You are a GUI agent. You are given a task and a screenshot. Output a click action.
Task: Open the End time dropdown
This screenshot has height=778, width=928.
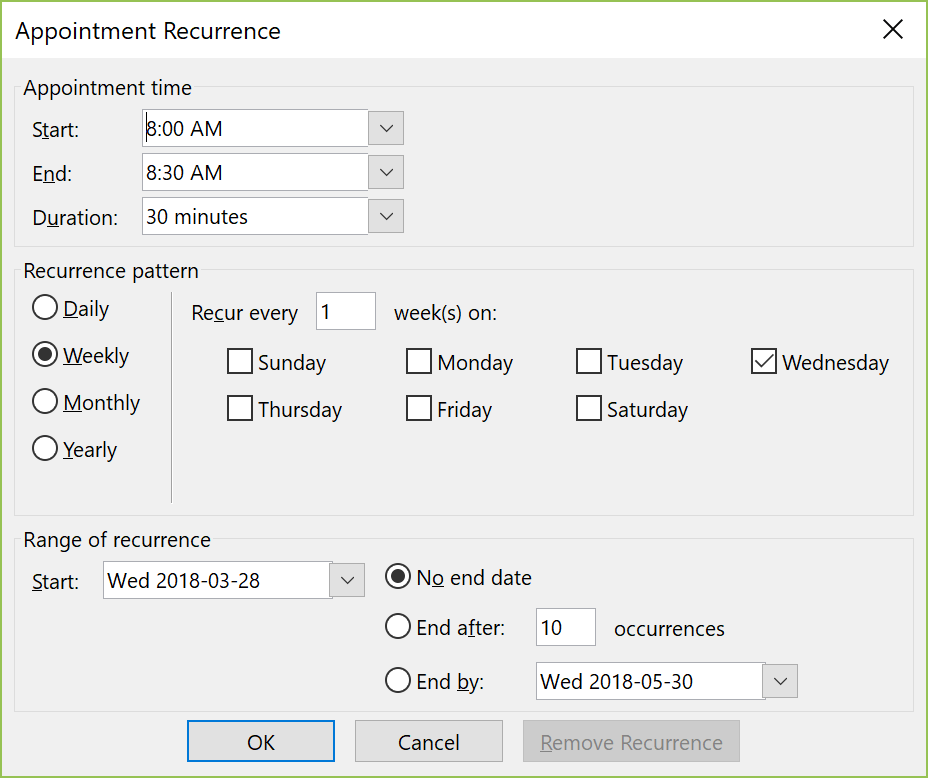(x=386, y=172)
